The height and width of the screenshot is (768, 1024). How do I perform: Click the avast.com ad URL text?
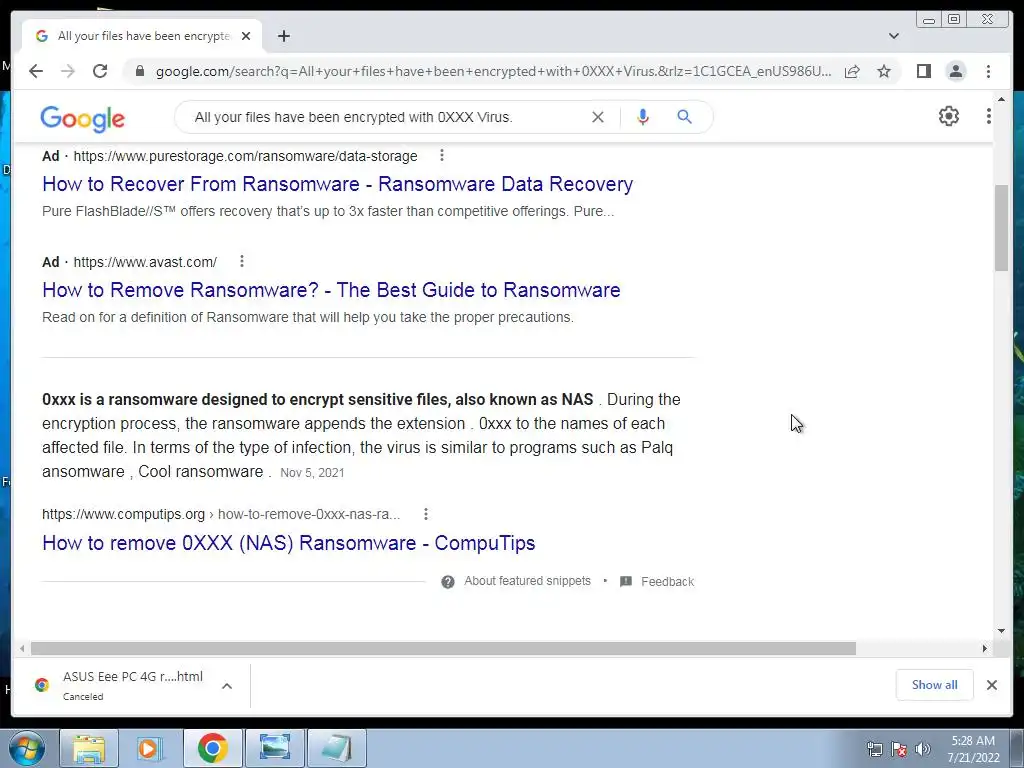[x=145, y=262]
